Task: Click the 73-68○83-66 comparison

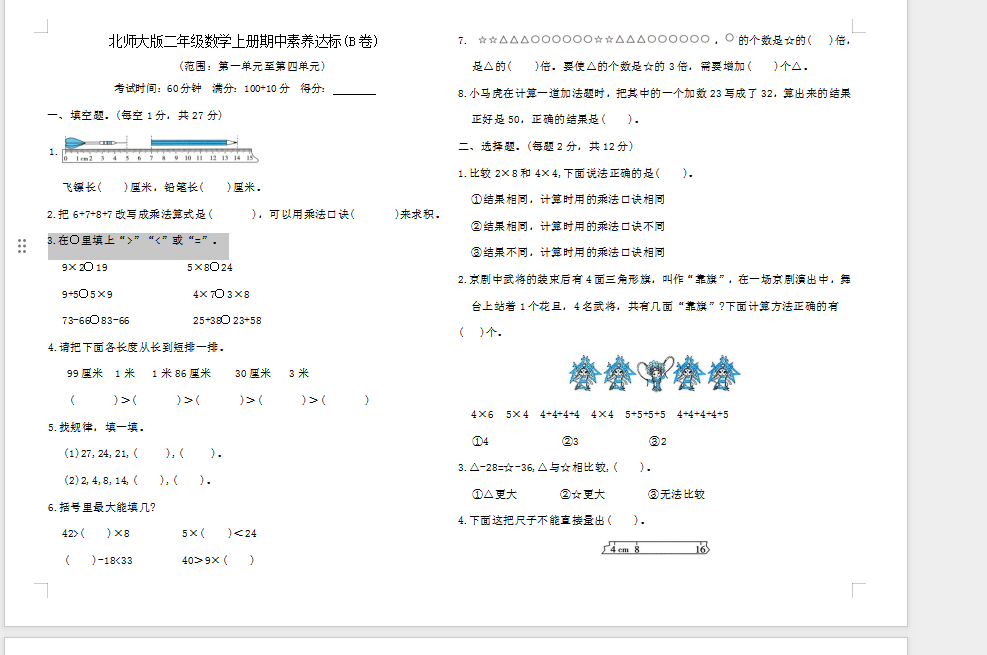Action: (96, 320)
